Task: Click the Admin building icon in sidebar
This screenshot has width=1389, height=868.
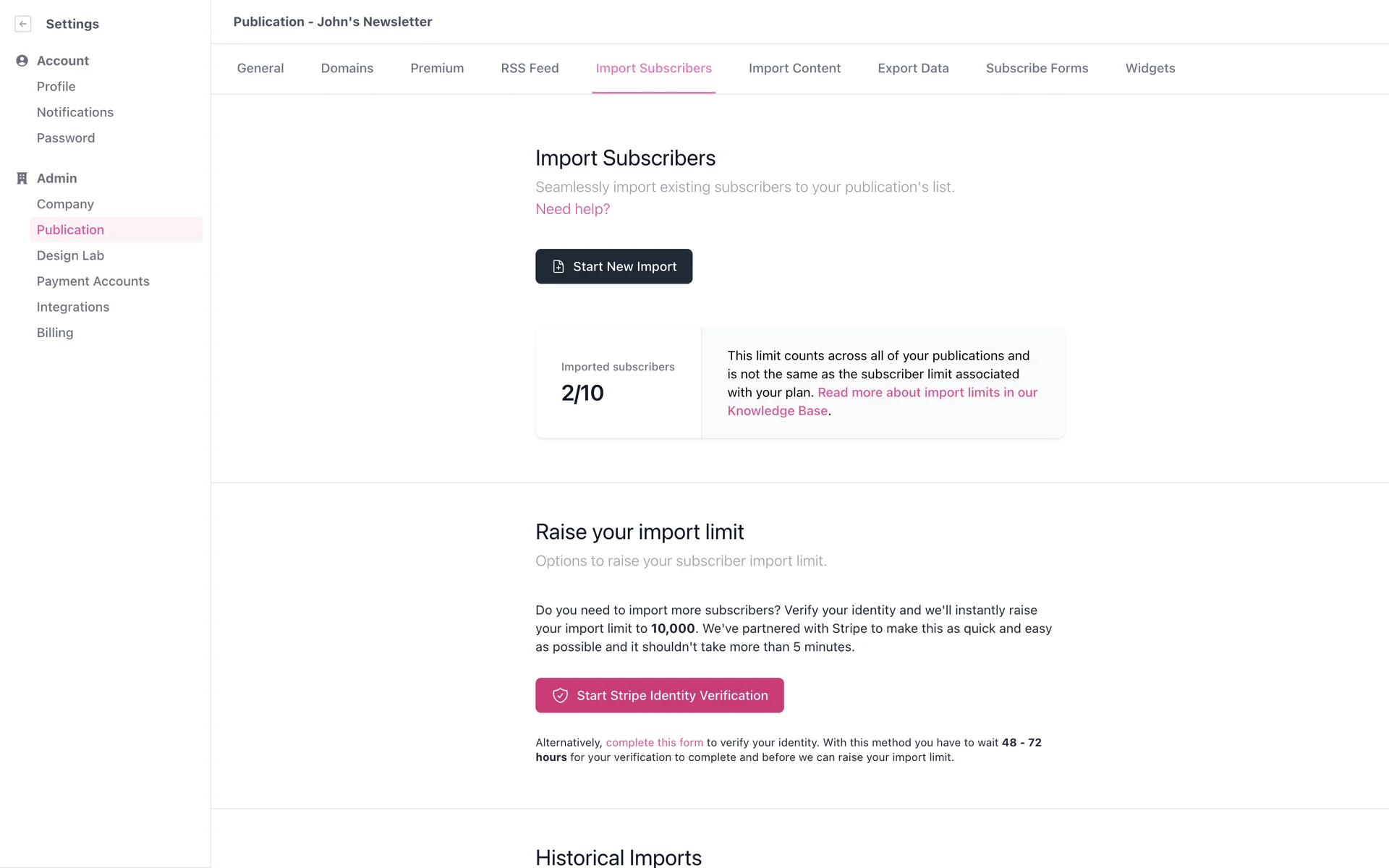Action: click(x=22, y=179)
